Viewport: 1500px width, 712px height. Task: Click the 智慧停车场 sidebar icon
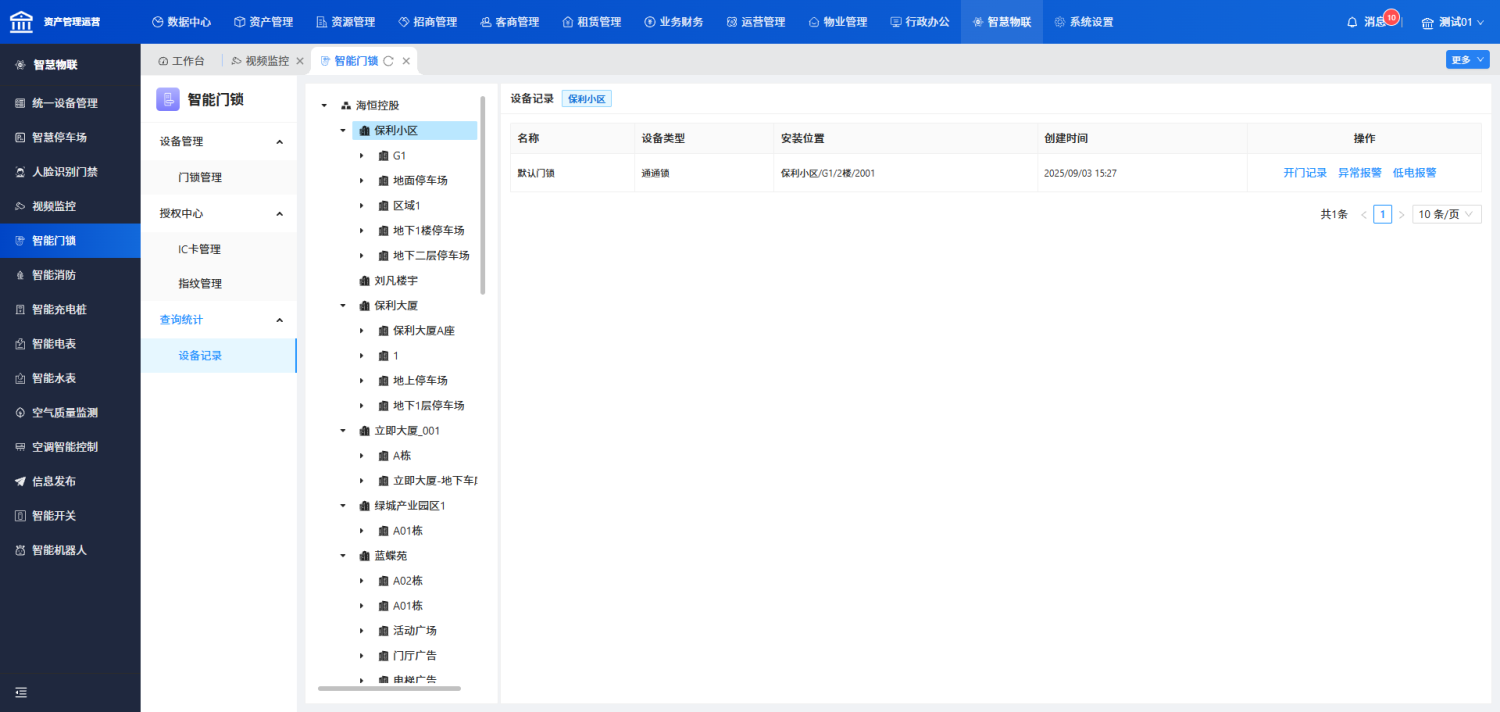coord(20,137)
